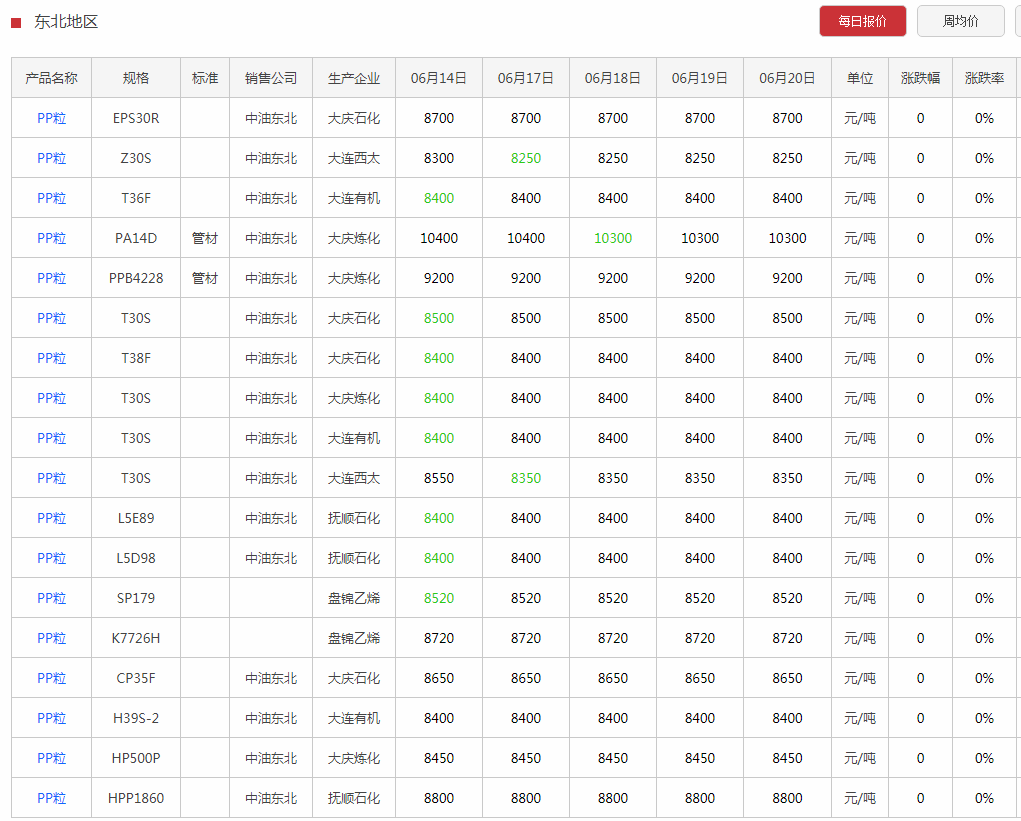The image size is (1021, 821).
Task: Click the 8450 price under 06月14日
Action: (x=439, y=758)
